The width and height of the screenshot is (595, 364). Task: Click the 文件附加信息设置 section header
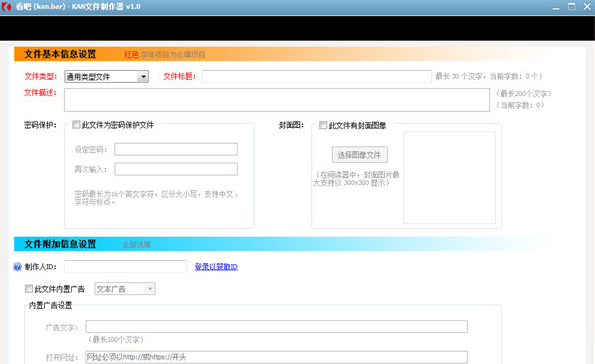(x=60, y=244)
